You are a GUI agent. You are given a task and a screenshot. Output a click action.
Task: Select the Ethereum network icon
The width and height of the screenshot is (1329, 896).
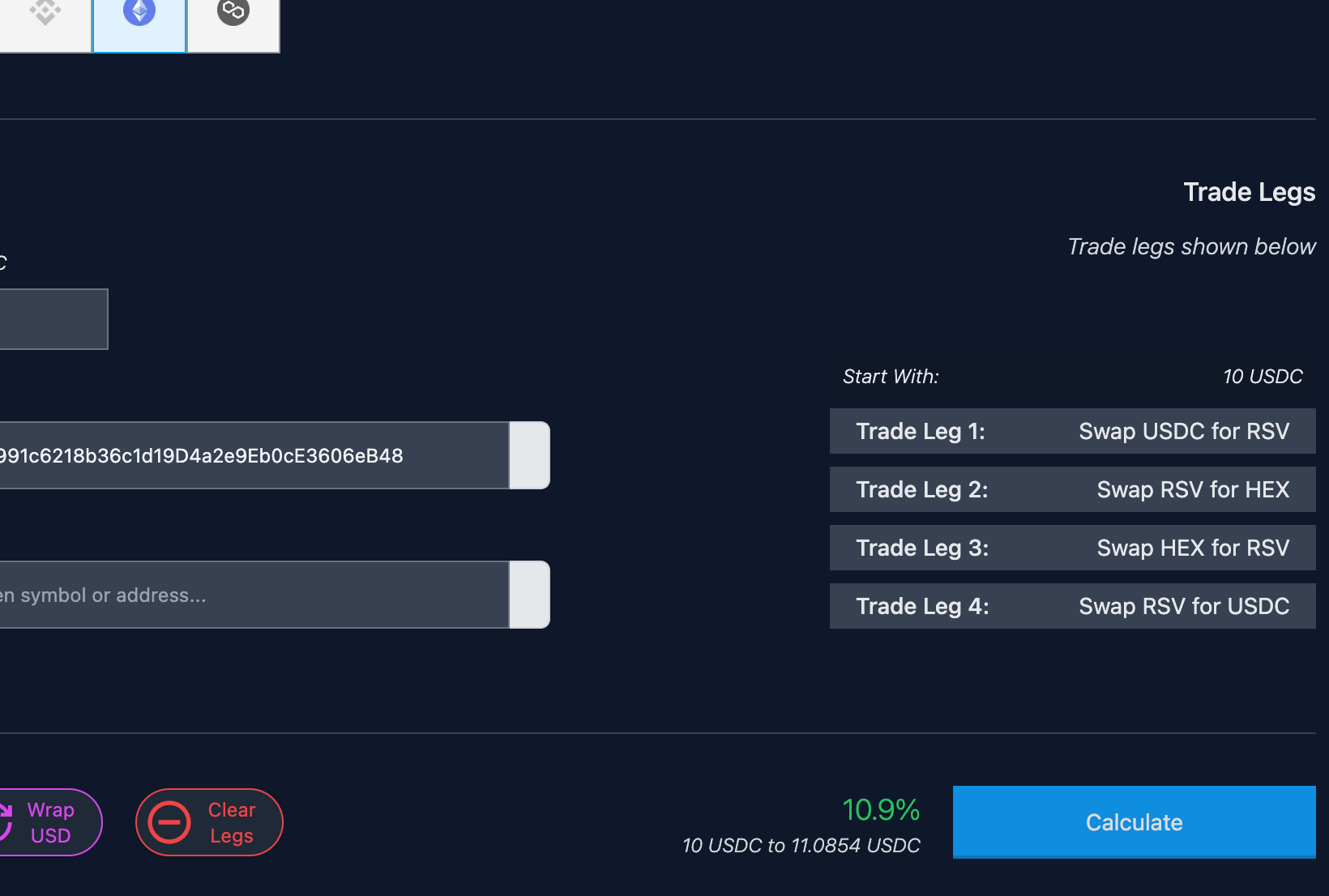point(139,13)
